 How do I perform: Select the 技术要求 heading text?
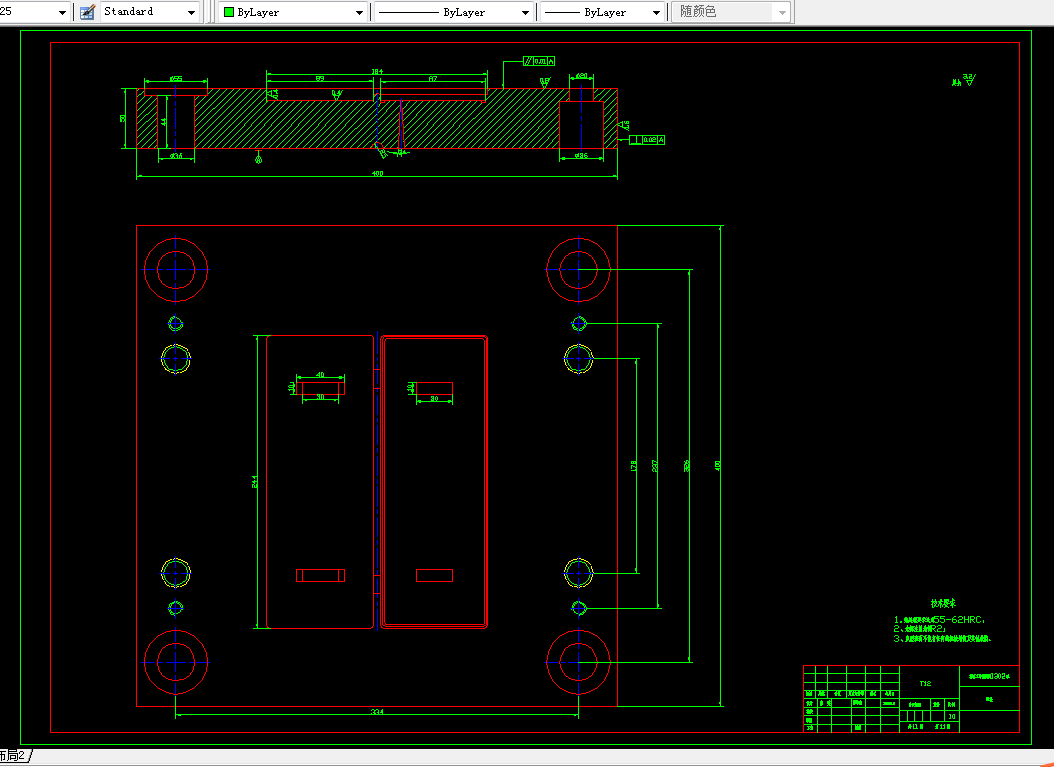click(943, 604)
